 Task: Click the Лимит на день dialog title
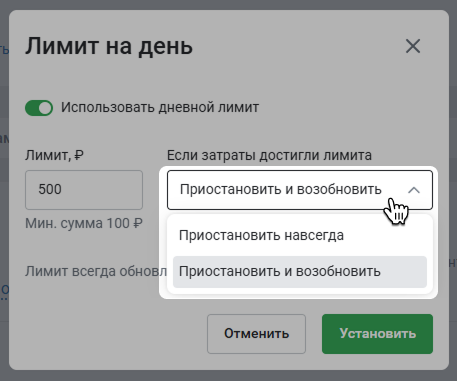(109, 46)
